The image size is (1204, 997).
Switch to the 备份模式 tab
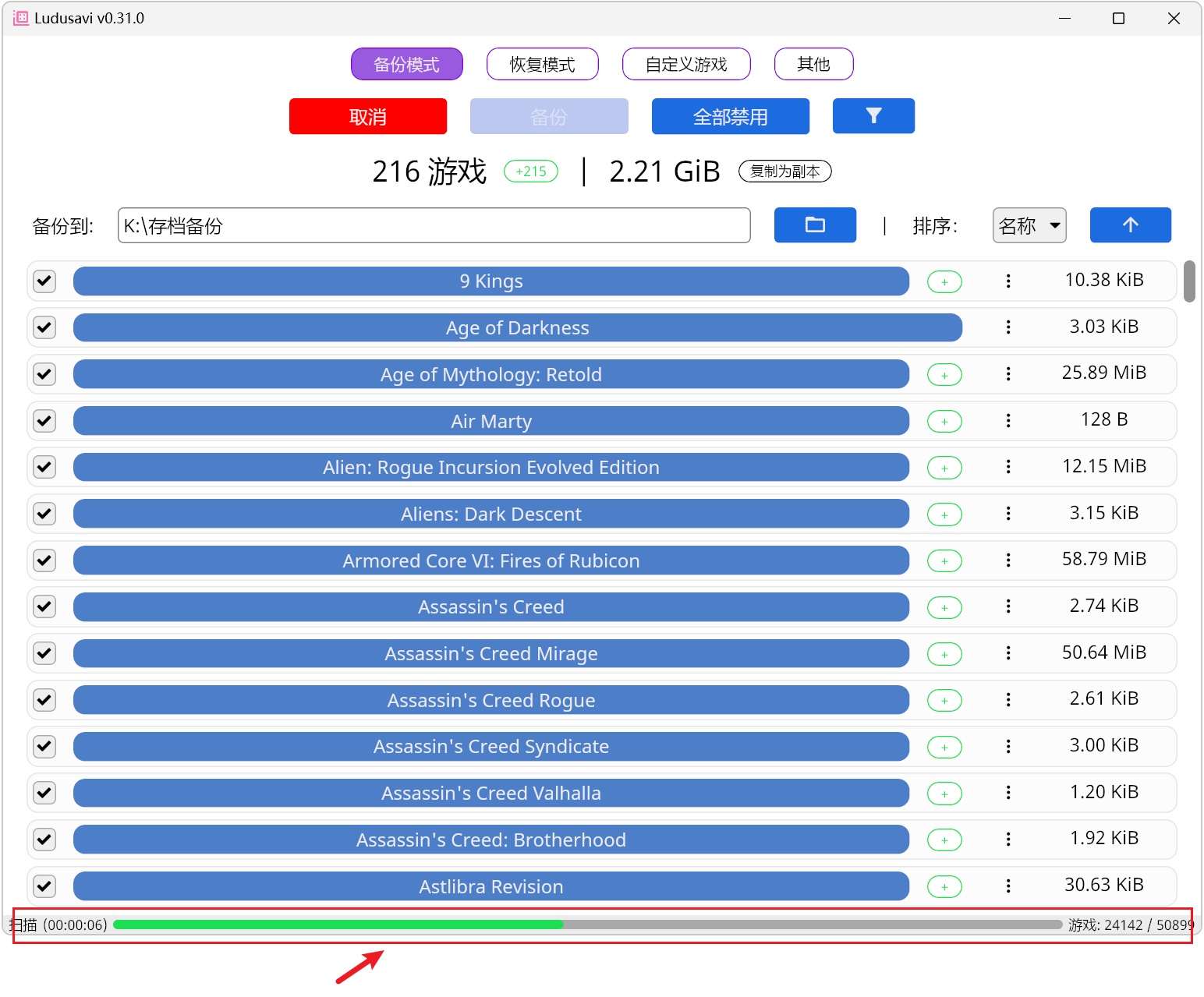tap(407, 64)
